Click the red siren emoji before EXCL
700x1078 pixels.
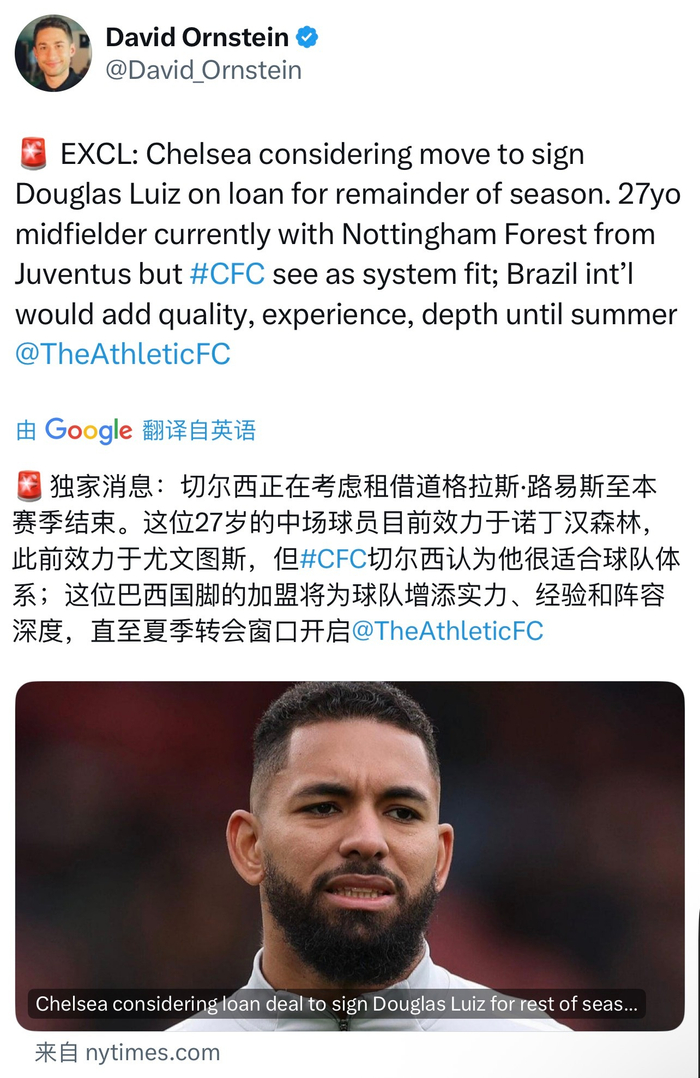point(32,155)
